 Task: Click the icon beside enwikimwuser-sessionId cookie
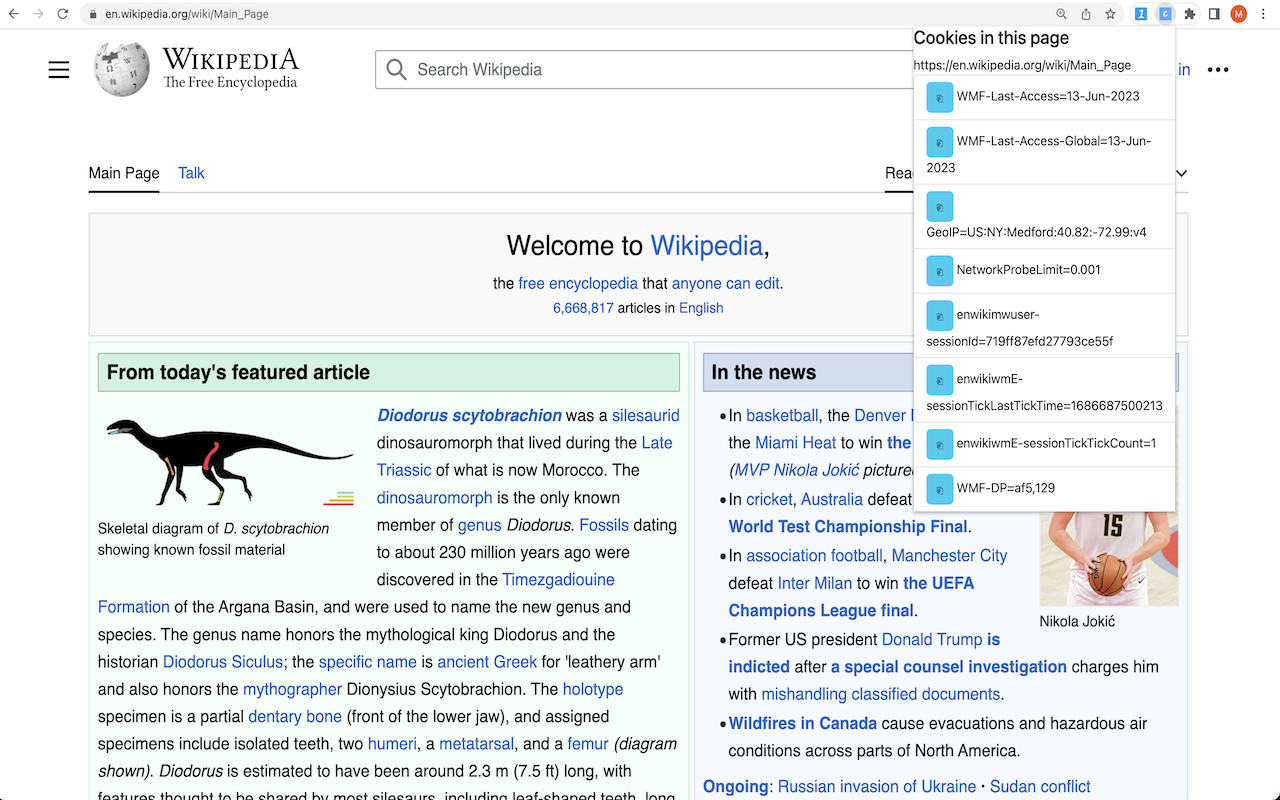pyautogui.click(x=939, y=315)
